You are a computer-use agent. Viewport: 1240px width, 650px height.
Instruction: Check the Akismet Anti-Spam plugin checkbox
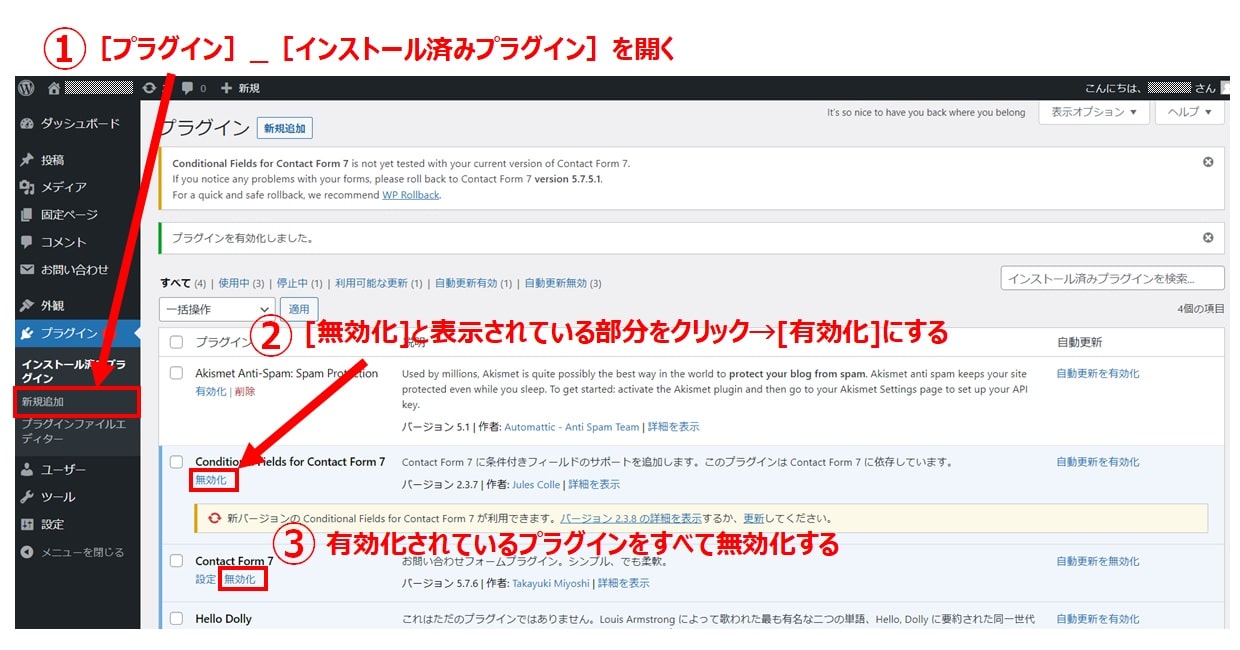pyautogui.click(x=177, y=373)
